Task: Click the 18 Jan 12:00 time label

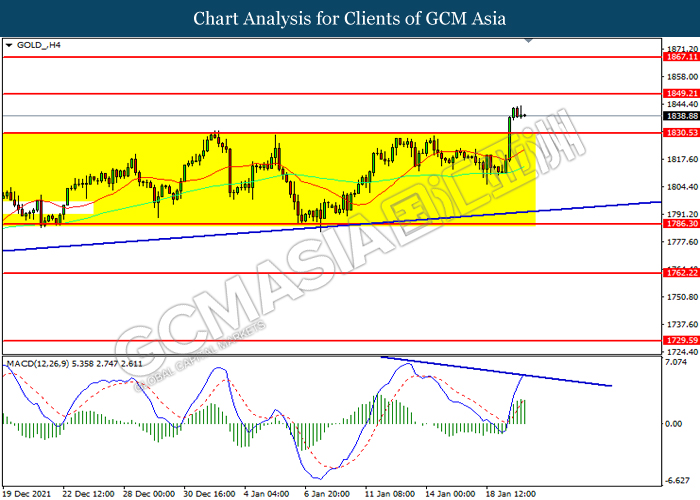Action: click(x=511, y=494)
